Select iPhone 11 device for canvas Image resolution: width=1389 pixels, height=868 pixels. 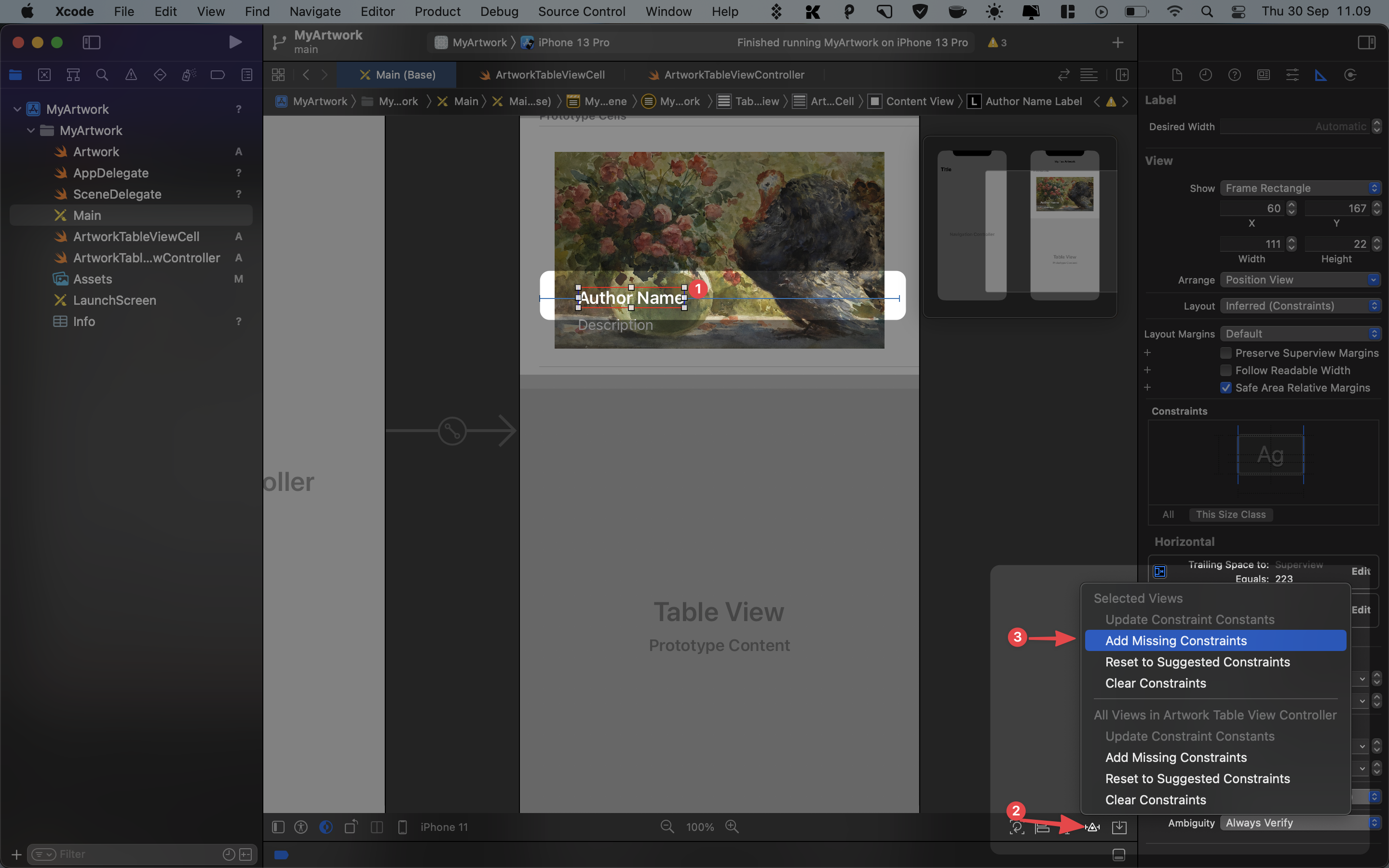pos(444,827)
